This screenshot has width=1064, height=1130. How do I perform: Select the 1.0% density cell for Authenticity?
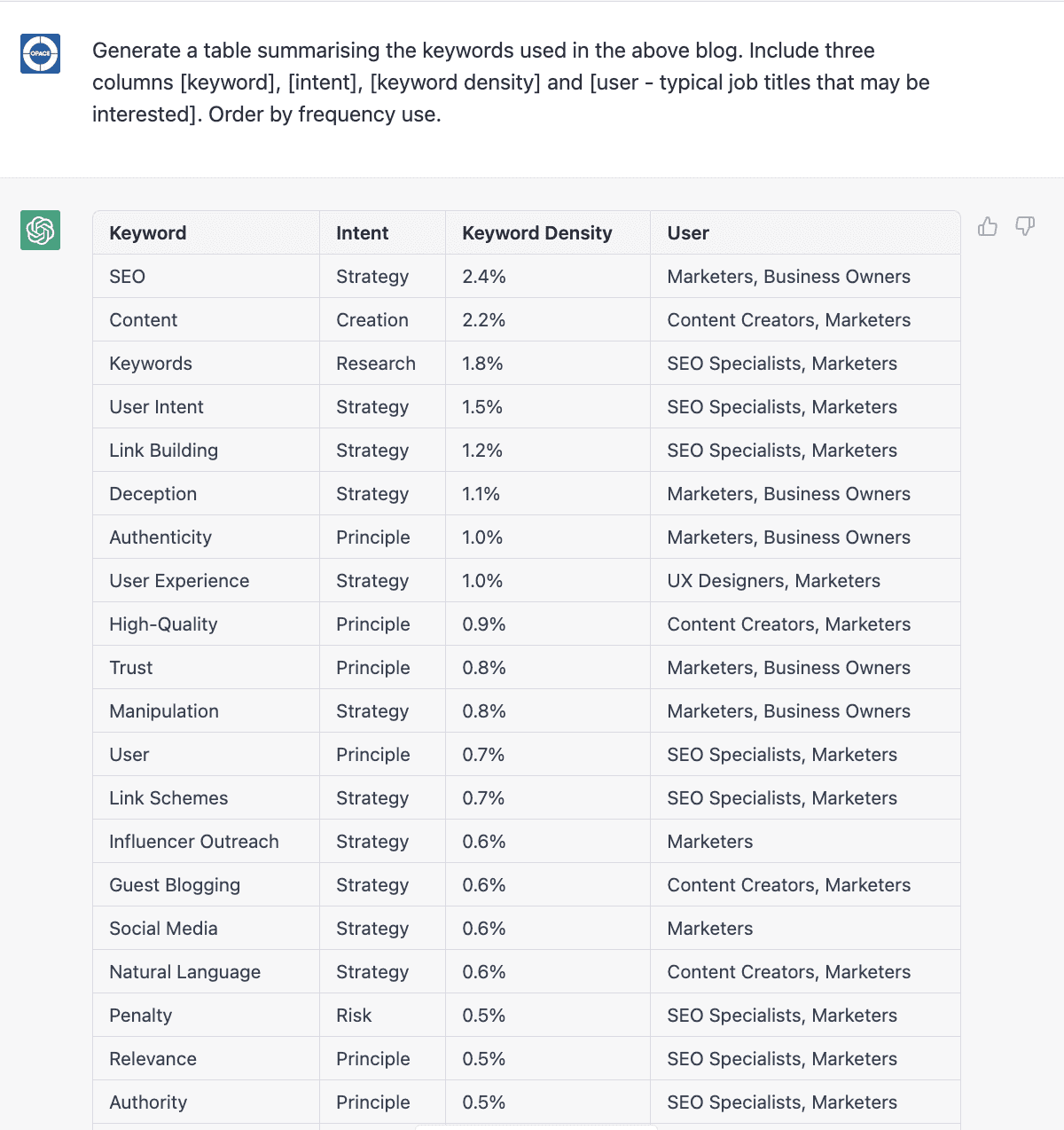point(483,537)
